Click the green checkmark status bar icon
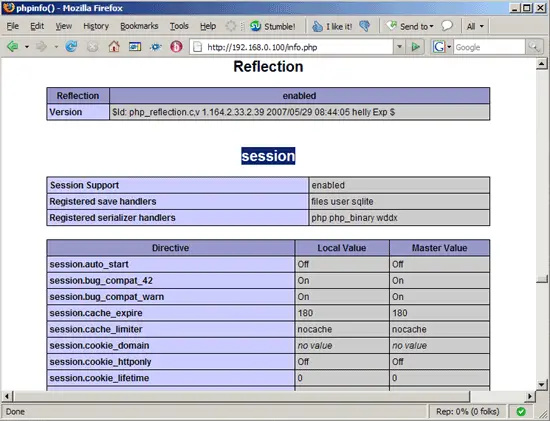The height and width of the screenshot is (421, 550). tap(521, 411)
